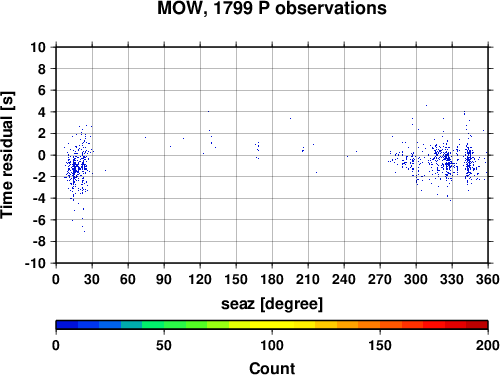
Task: Click the isolated data point above 4 s near 310°
Action: pyautogui.click(x=426, y=105)
